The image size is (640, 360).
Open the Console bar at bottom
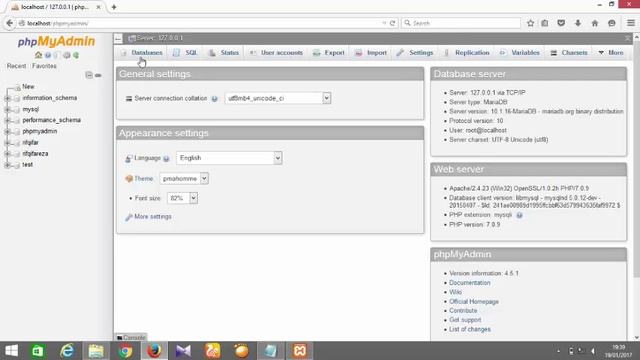point(131,338)
